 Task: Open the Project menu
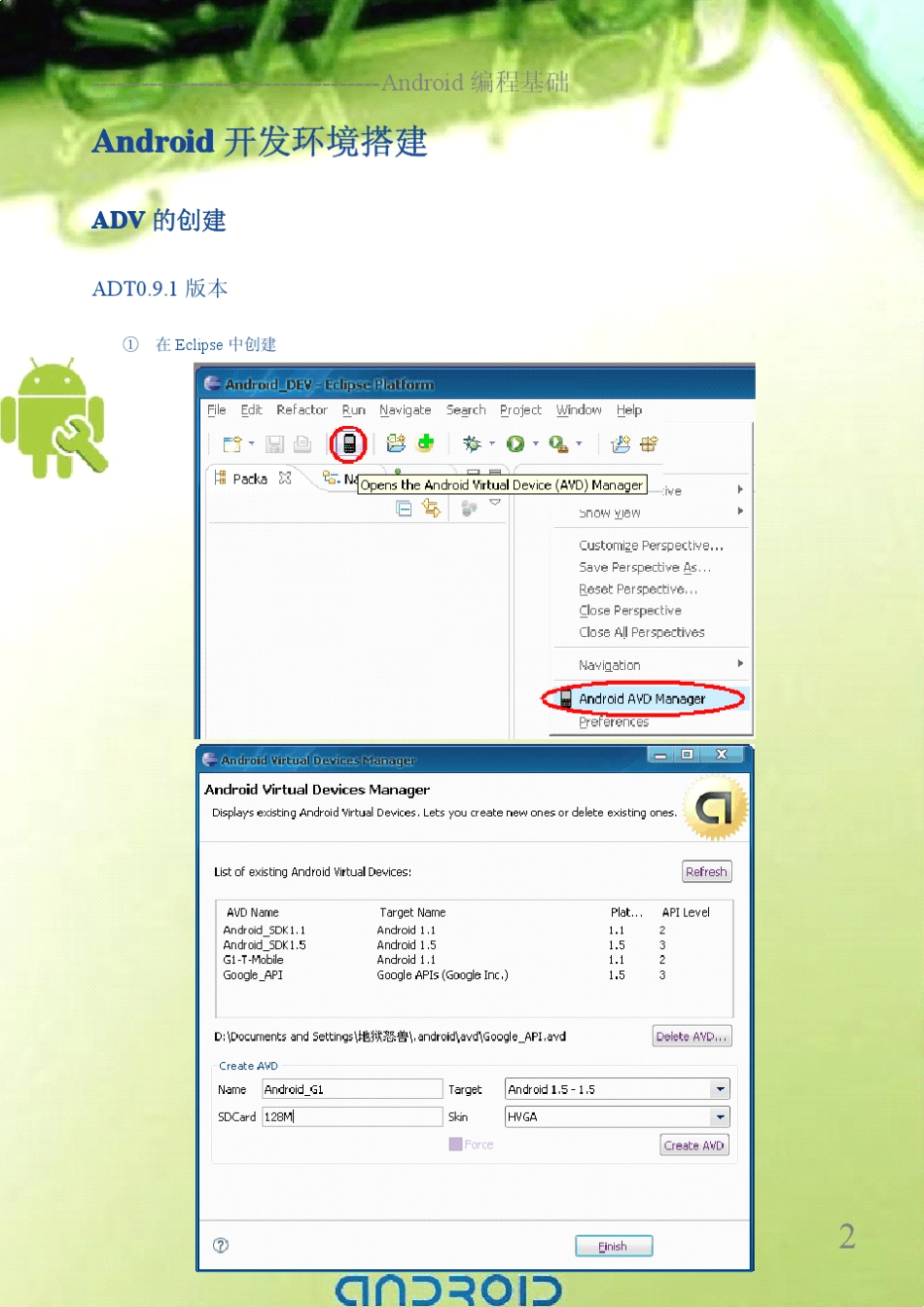(520, 410)
